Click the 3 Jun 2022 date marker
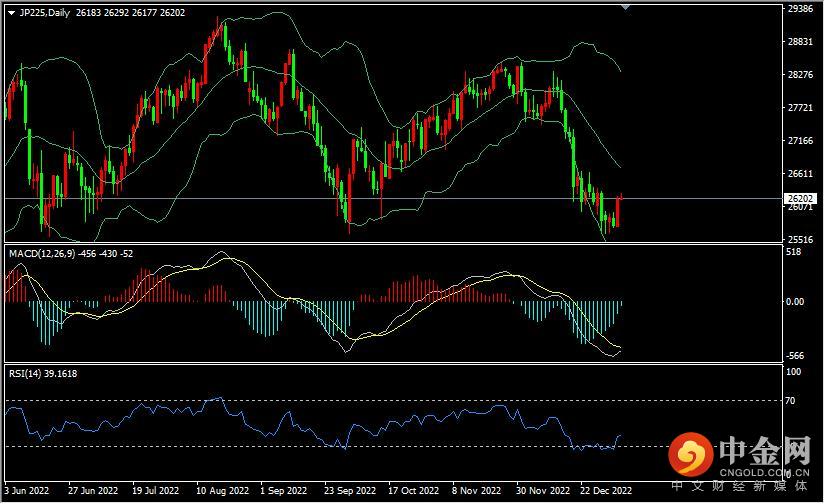The height and width of the screenshot is (504, 825). coord(25,491)
